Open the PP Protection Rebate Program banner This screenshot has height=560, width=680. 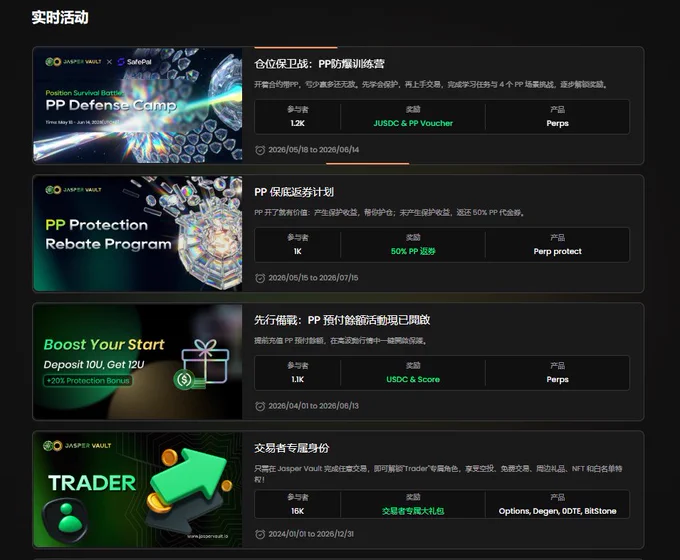(137, 233)
